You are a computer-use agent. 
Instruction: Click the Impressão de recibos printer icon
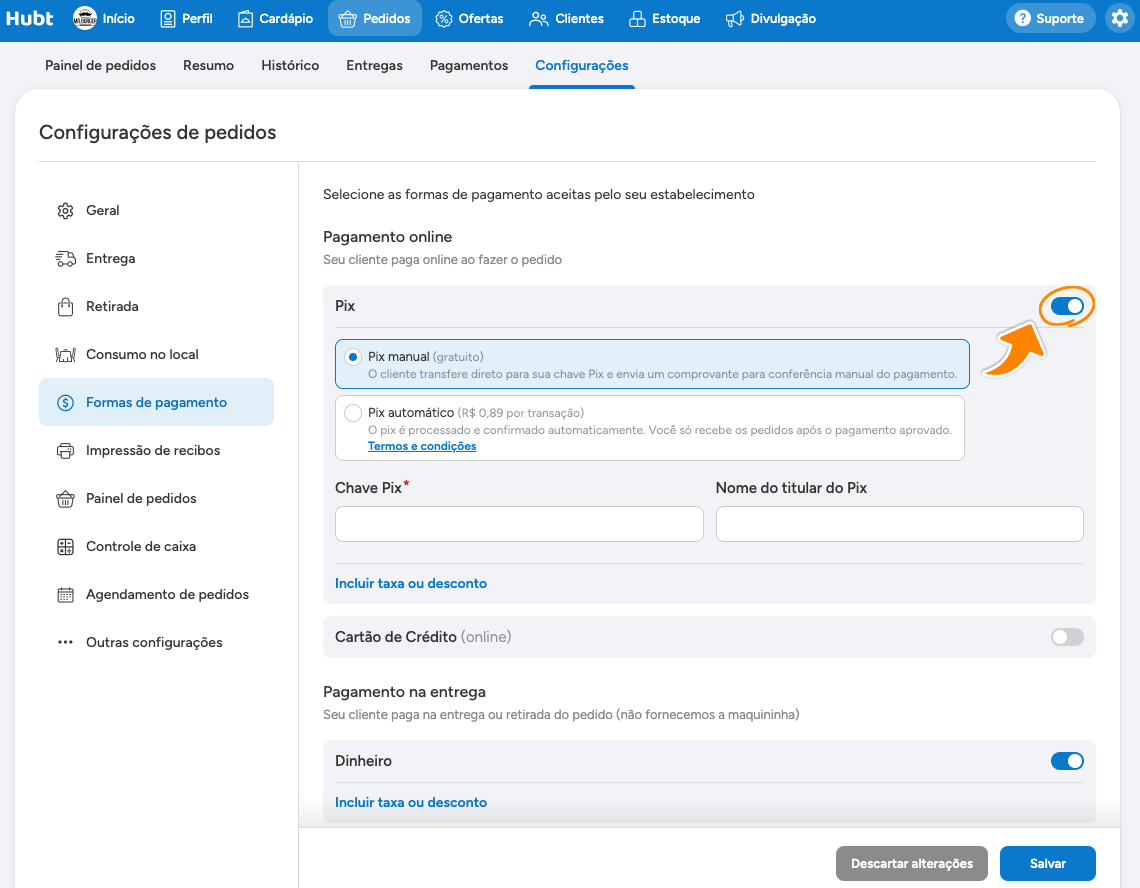pos(65,451)
